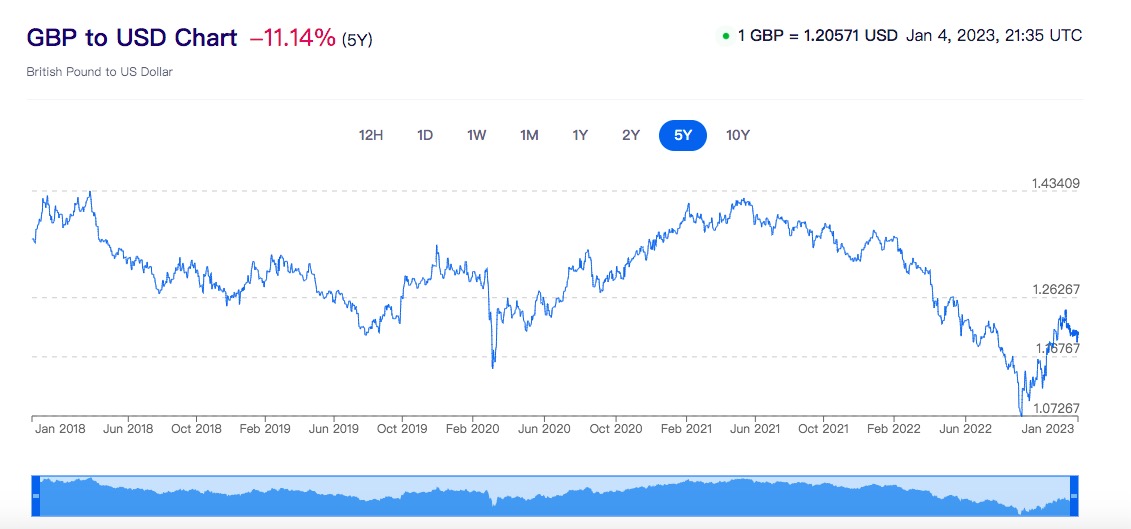The width and height of the screenshot is (1131, 529).
Task: Choose the 1W range option
Action: 476,135
